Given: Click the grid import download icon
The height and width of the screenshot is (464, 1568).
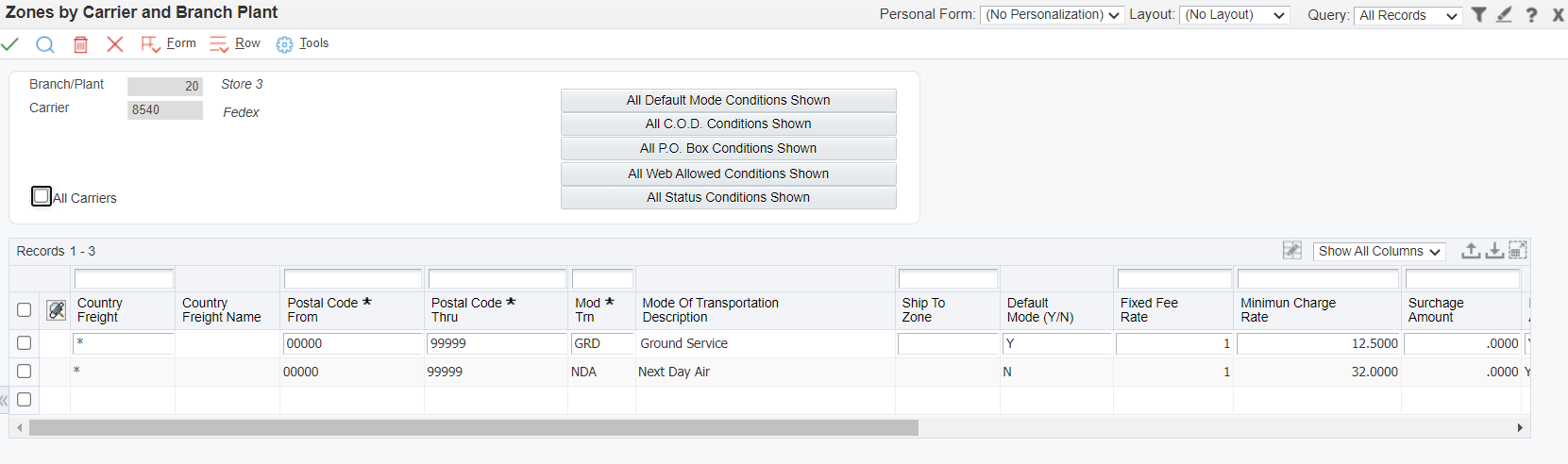Looking at the screenshot, I should [x=1494, y=251].
